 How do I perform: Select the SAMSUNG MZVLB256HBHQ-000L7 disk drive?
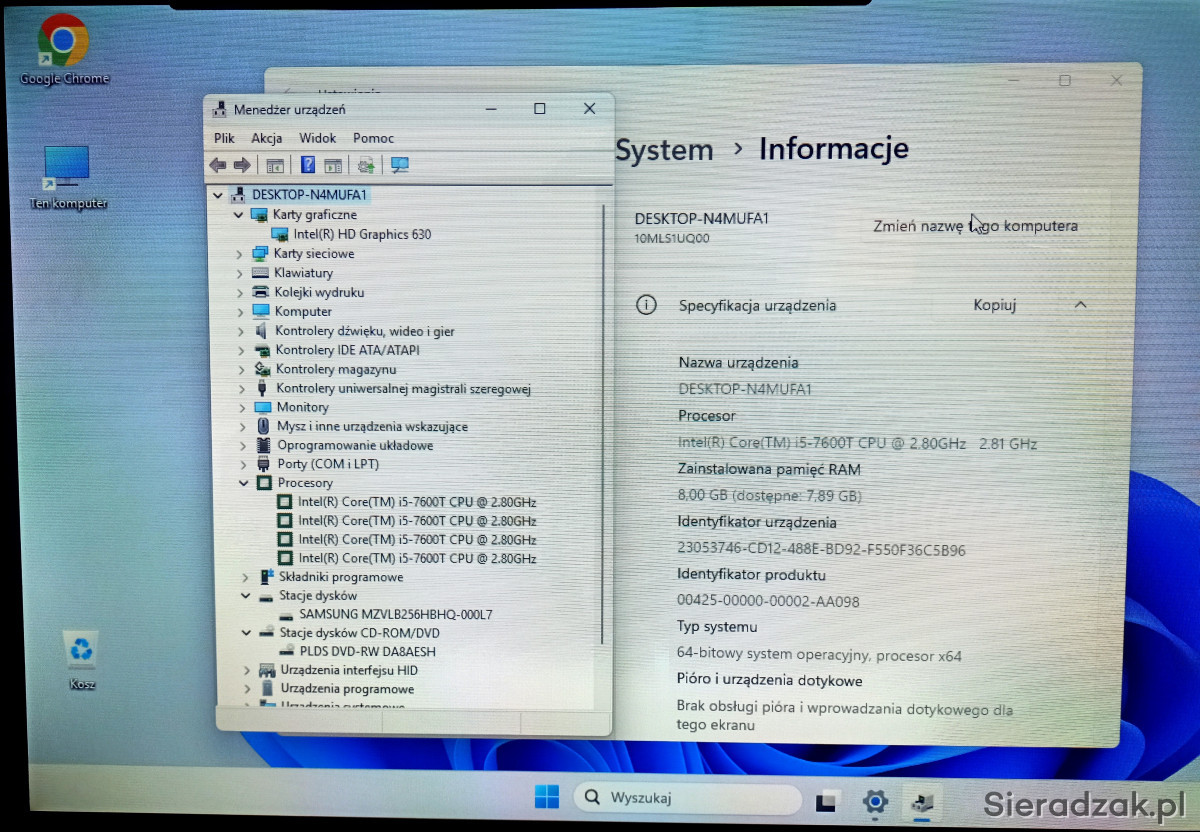coord(395,614)
